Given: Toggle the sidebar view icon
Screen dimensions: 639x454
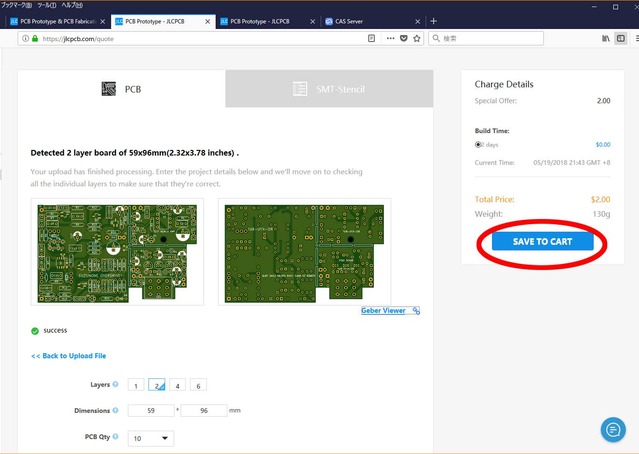Looking at the screenshot, I should (x=621, y=38).
